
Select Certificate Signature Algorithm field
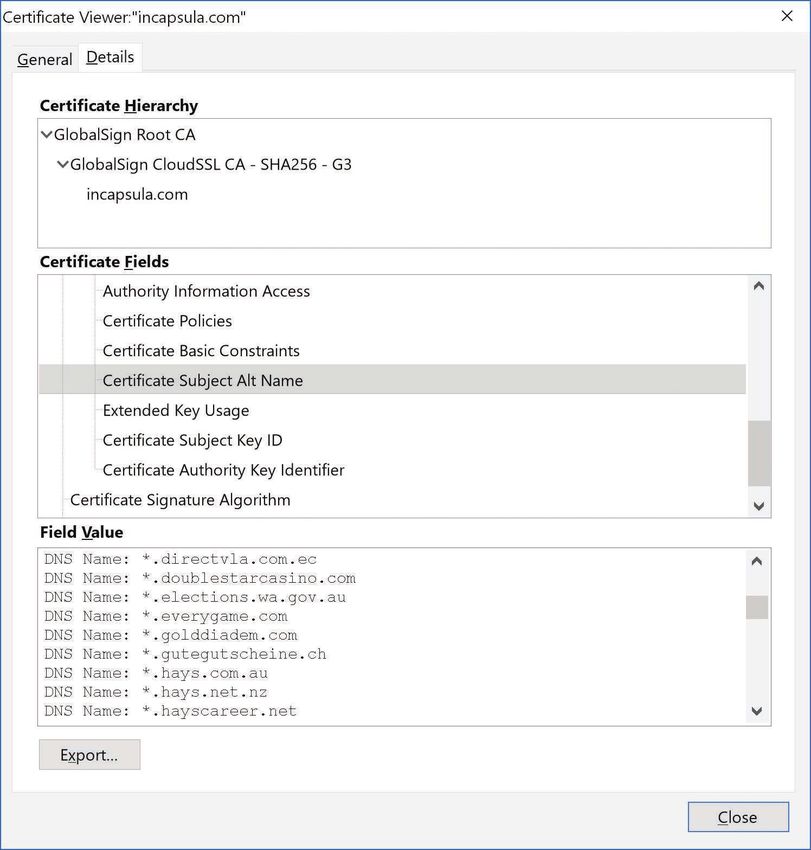click(x=180, y=500)
